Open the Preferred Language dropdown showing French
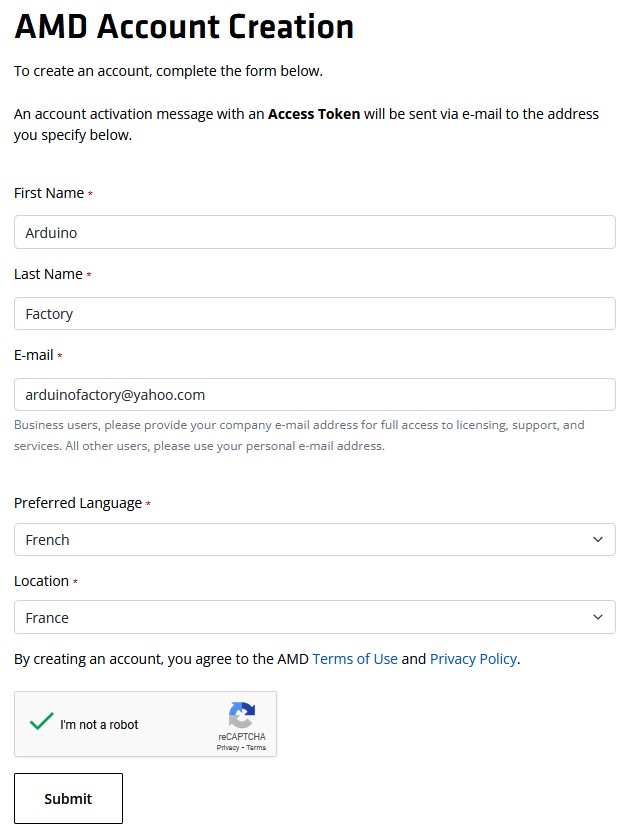 point(300,540)
